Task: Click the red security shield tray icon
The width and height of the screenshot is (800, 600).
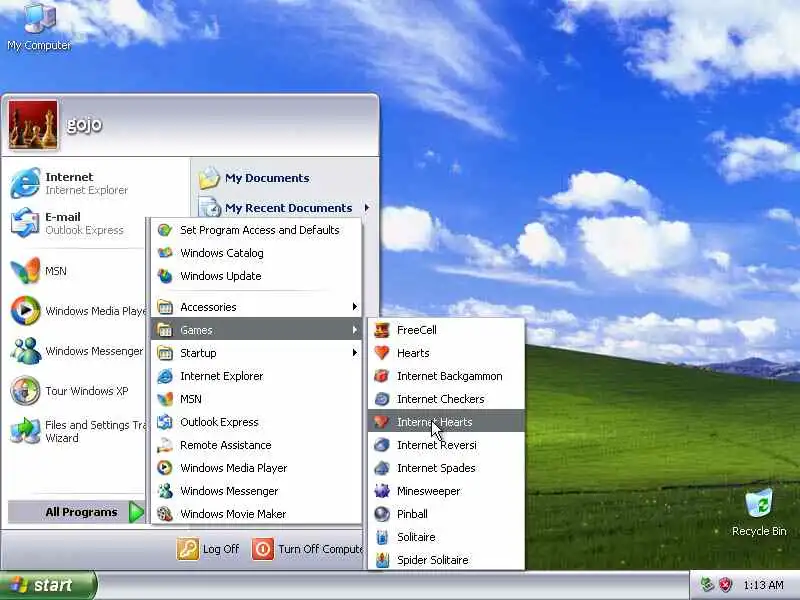Action: (x=725, y=585)
